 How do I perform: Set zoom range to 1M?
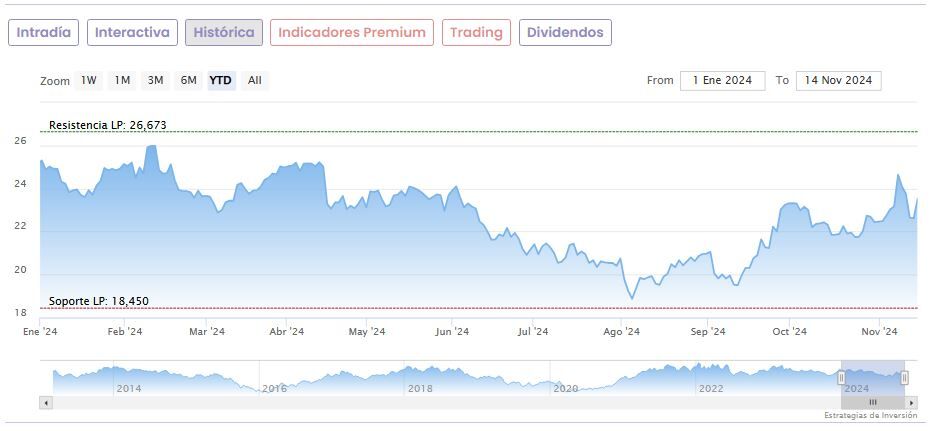pyautogui.click(x=122, y=80)
